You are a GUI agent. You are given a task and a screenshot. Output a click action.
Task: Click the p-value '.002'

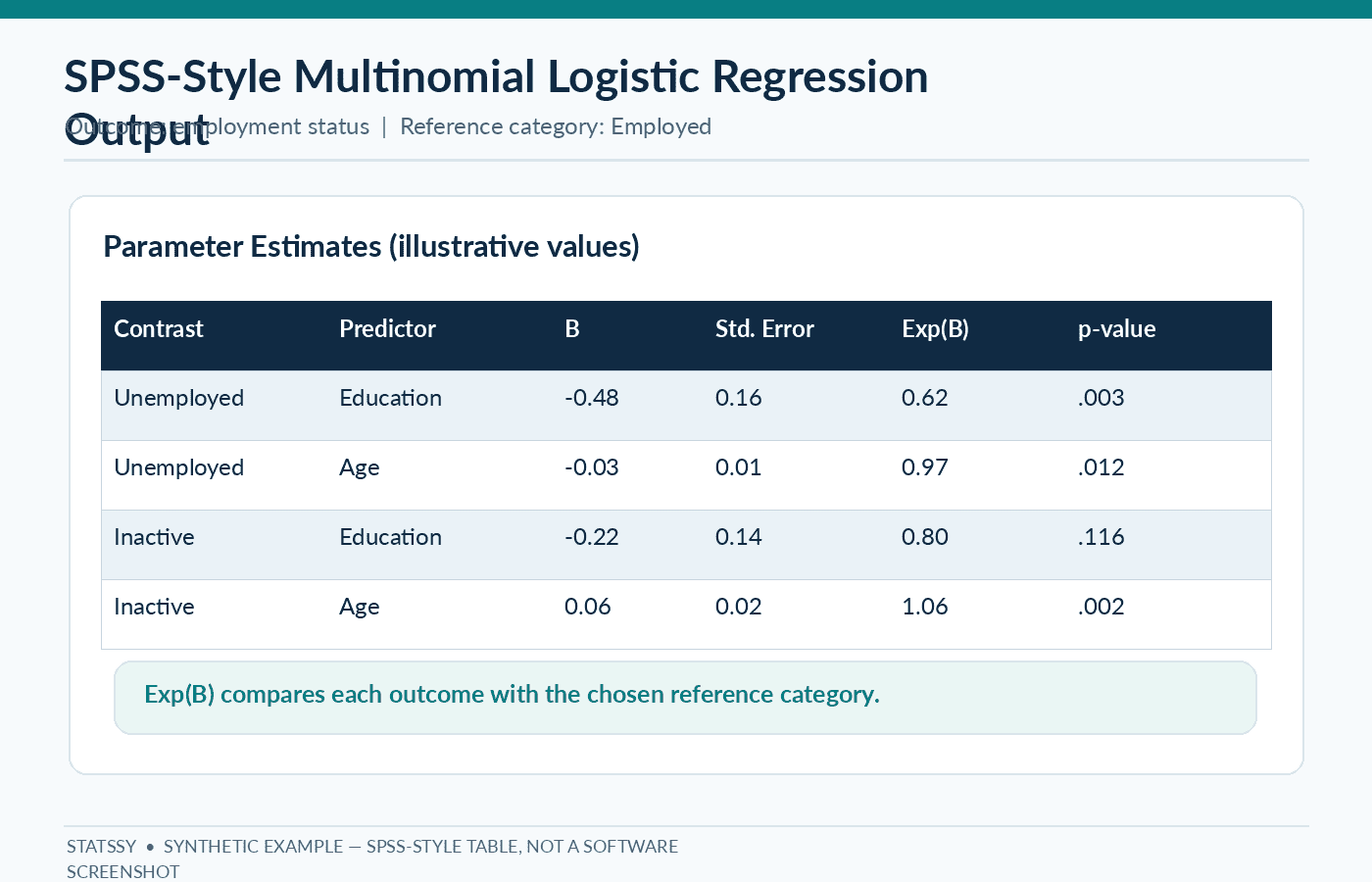pyautogui.click(x=1102, y=607)
